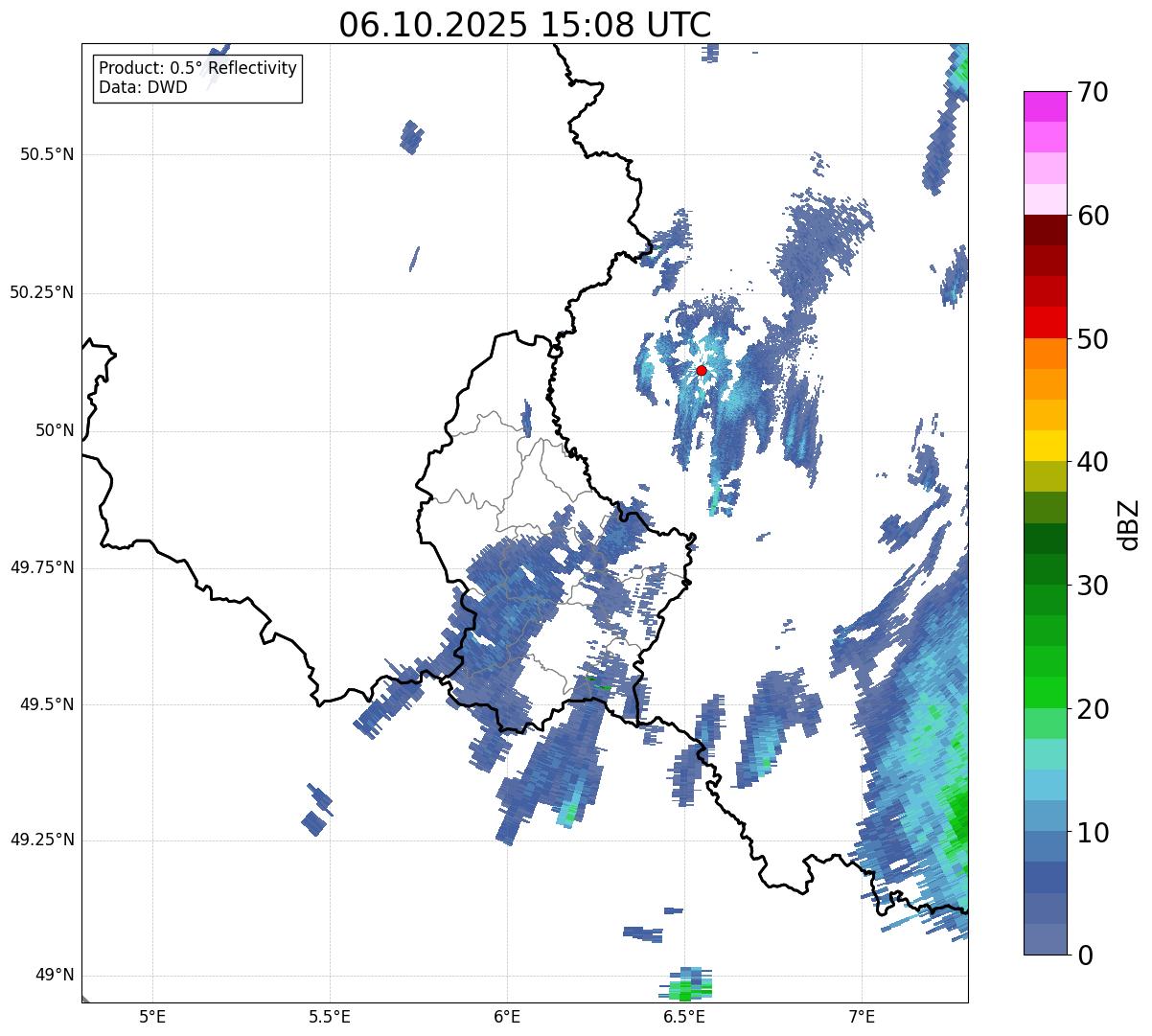Click the 7°E longitude label

coord(862,1016)
